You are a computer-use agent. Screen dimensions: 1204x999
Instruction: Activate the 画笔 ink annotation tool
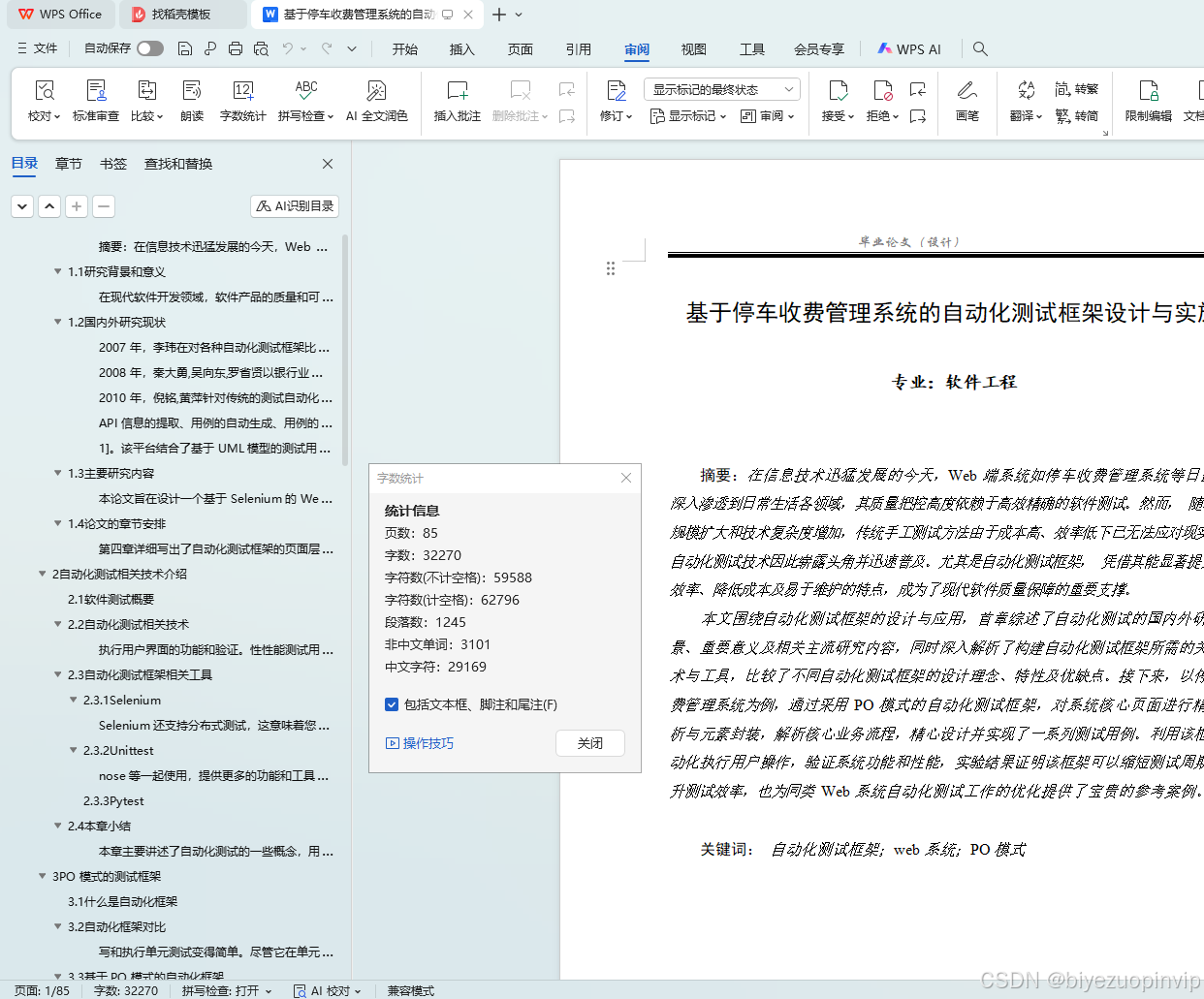click(966, 101)
